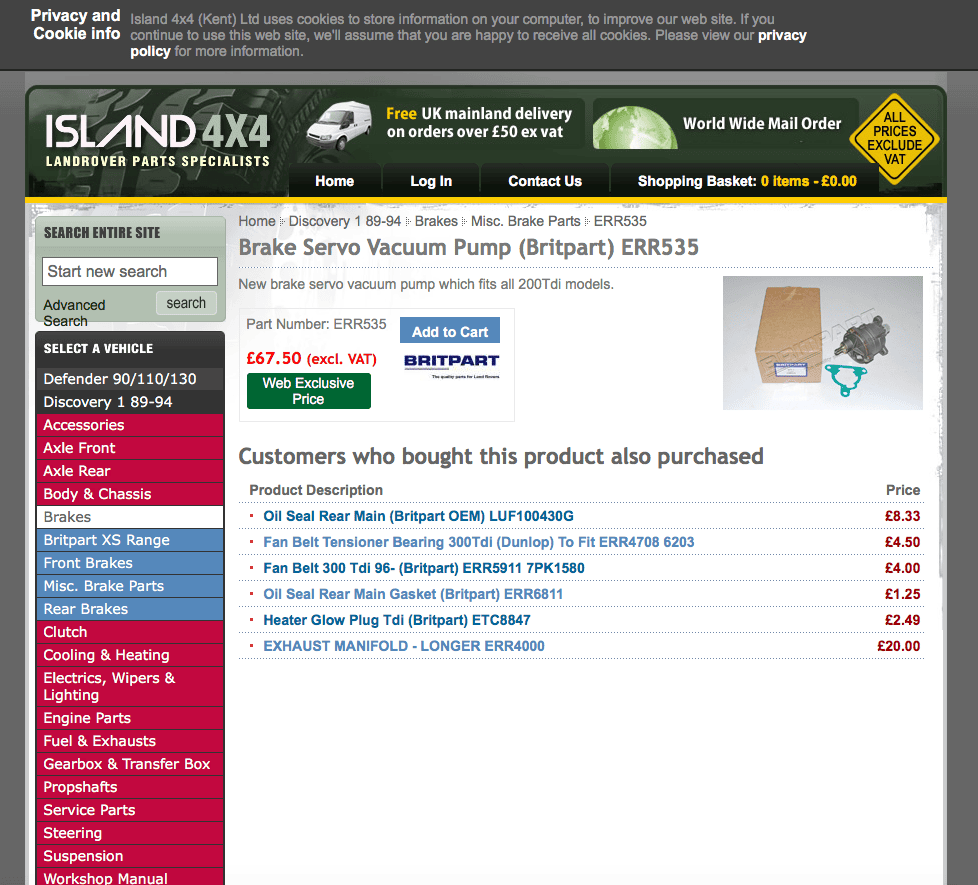The height and width of the screenshot is (885, 978).
Task: Open the Axle Rear category
Action: coord(130,471)
